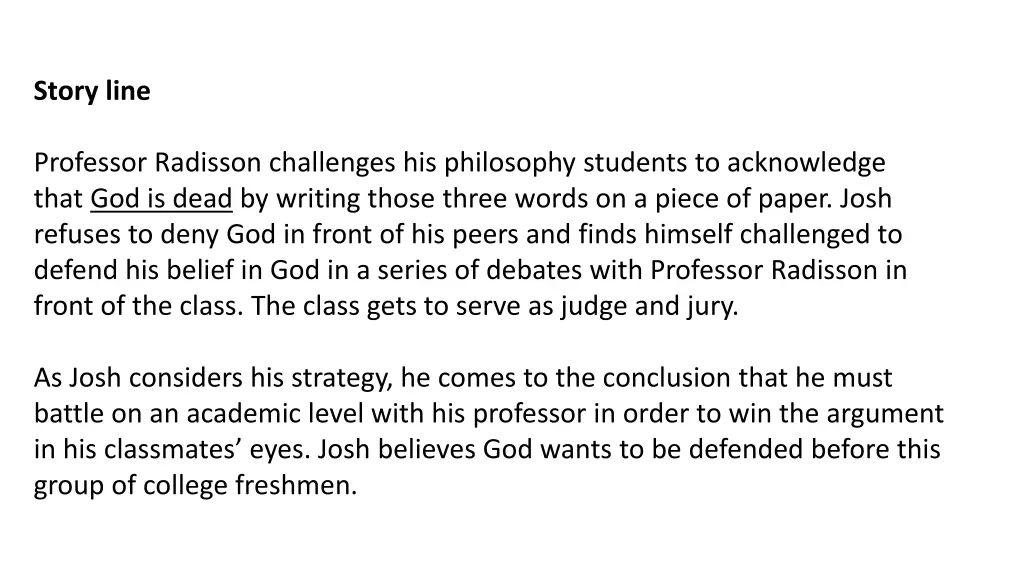
Task: Click the underlined "God is dead" link
Action: pos(161,199)
